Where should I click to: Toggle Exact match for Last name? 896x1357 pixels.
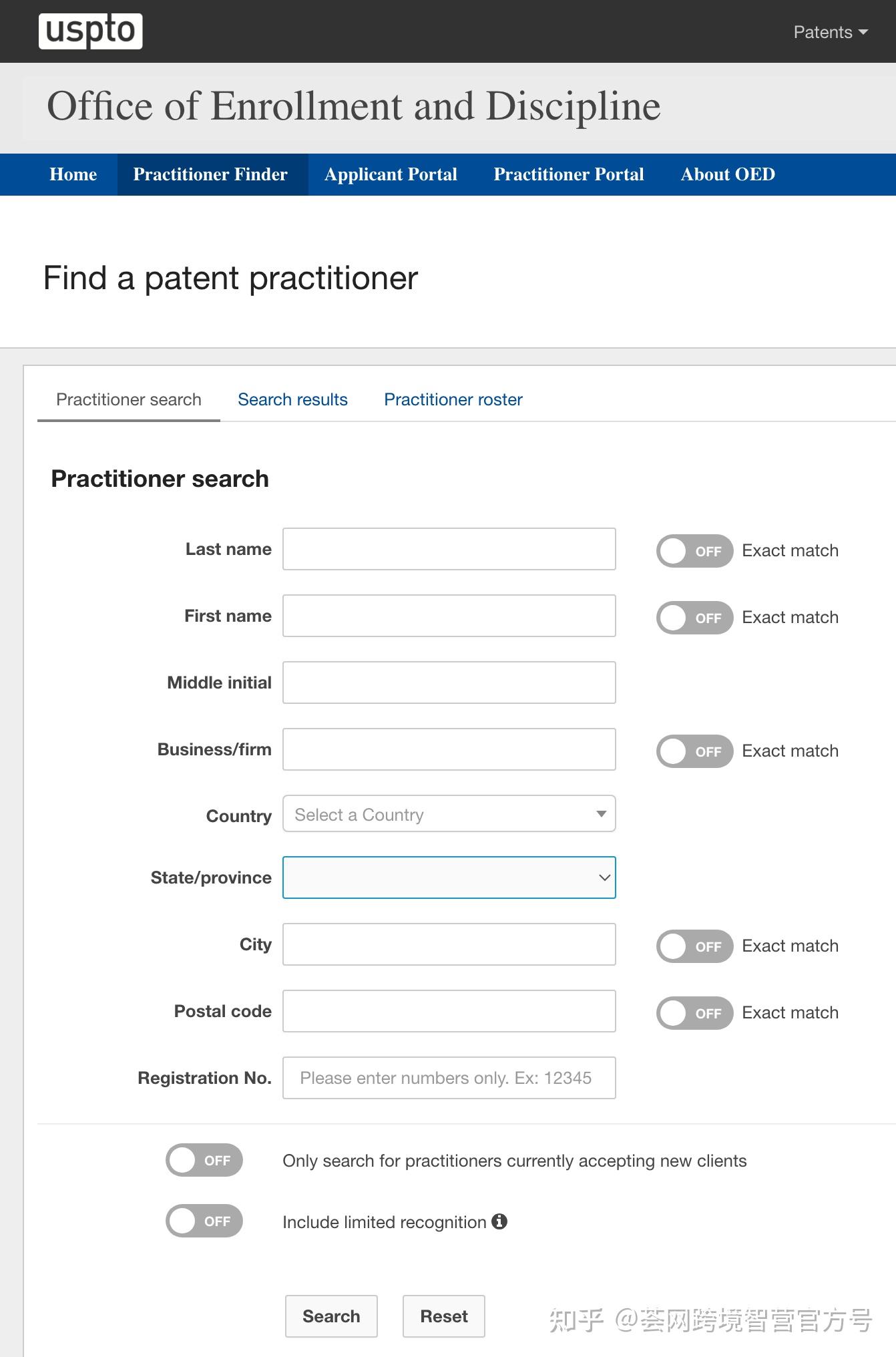click(x=694, y=551)
